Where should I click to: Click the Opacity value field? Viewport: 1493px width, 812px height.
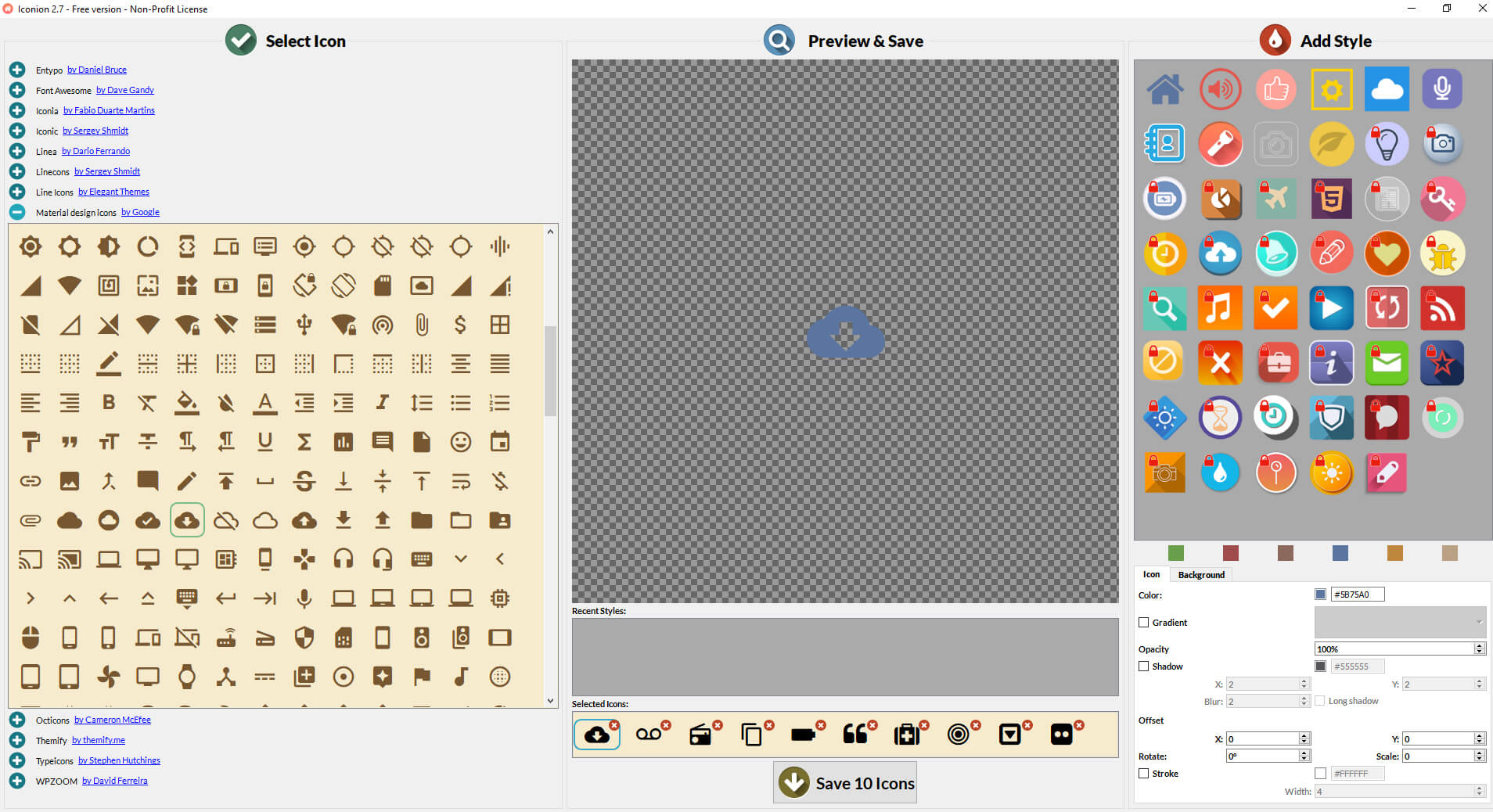click(1394, 649)
